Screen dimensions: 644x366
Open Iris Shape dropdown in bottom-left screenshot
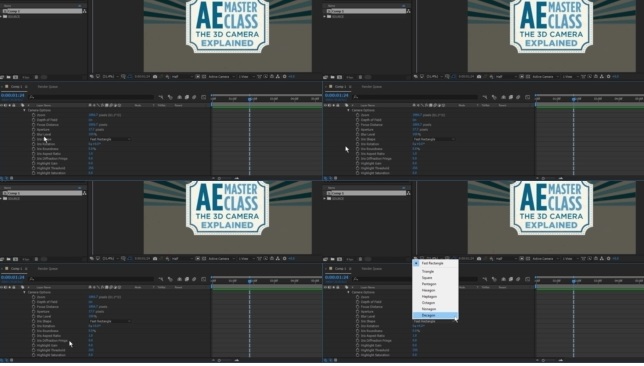click(110, 321)
